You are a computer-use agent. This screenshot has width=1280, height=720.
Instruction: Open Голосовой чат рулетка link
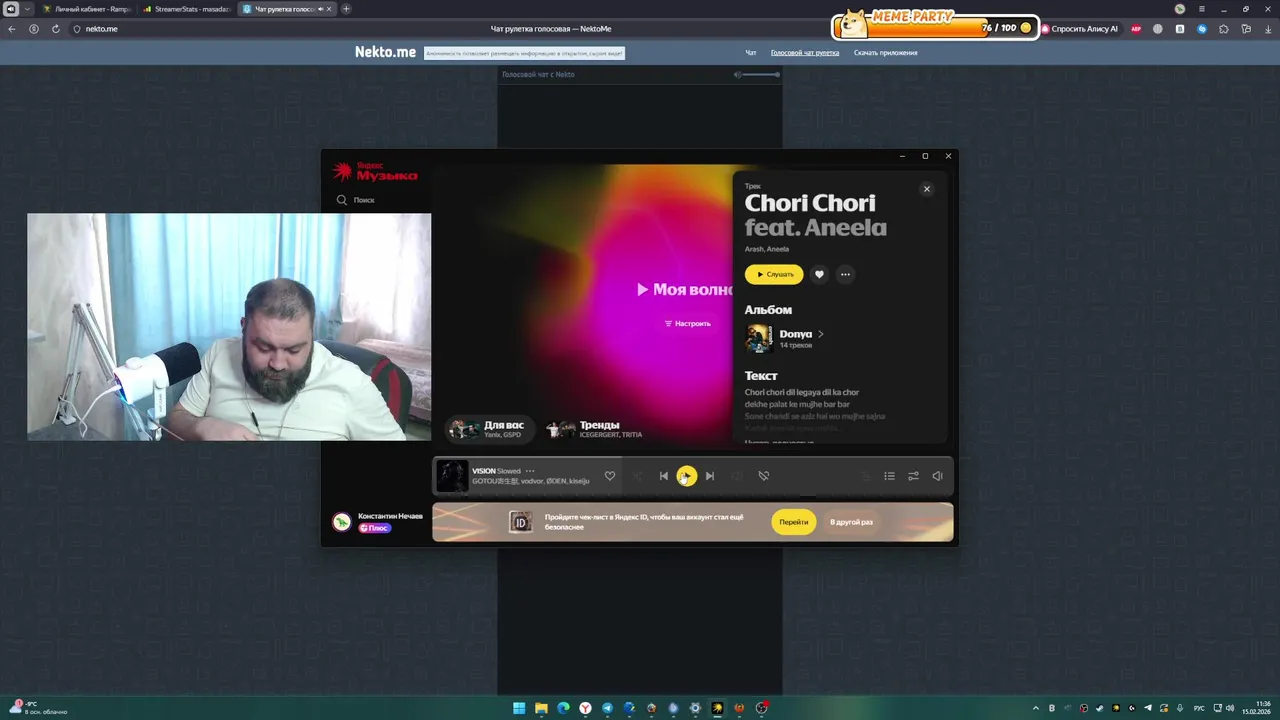coord(805,52)
